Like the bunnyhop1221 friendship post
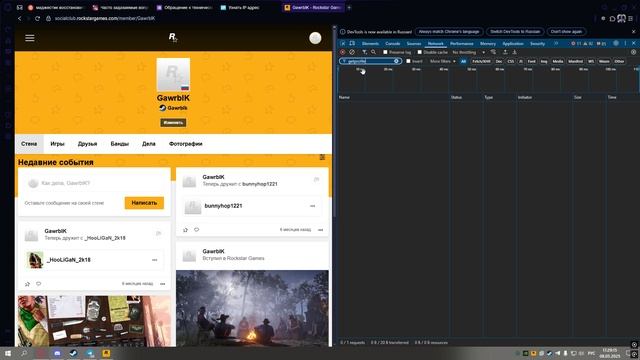 185,230
